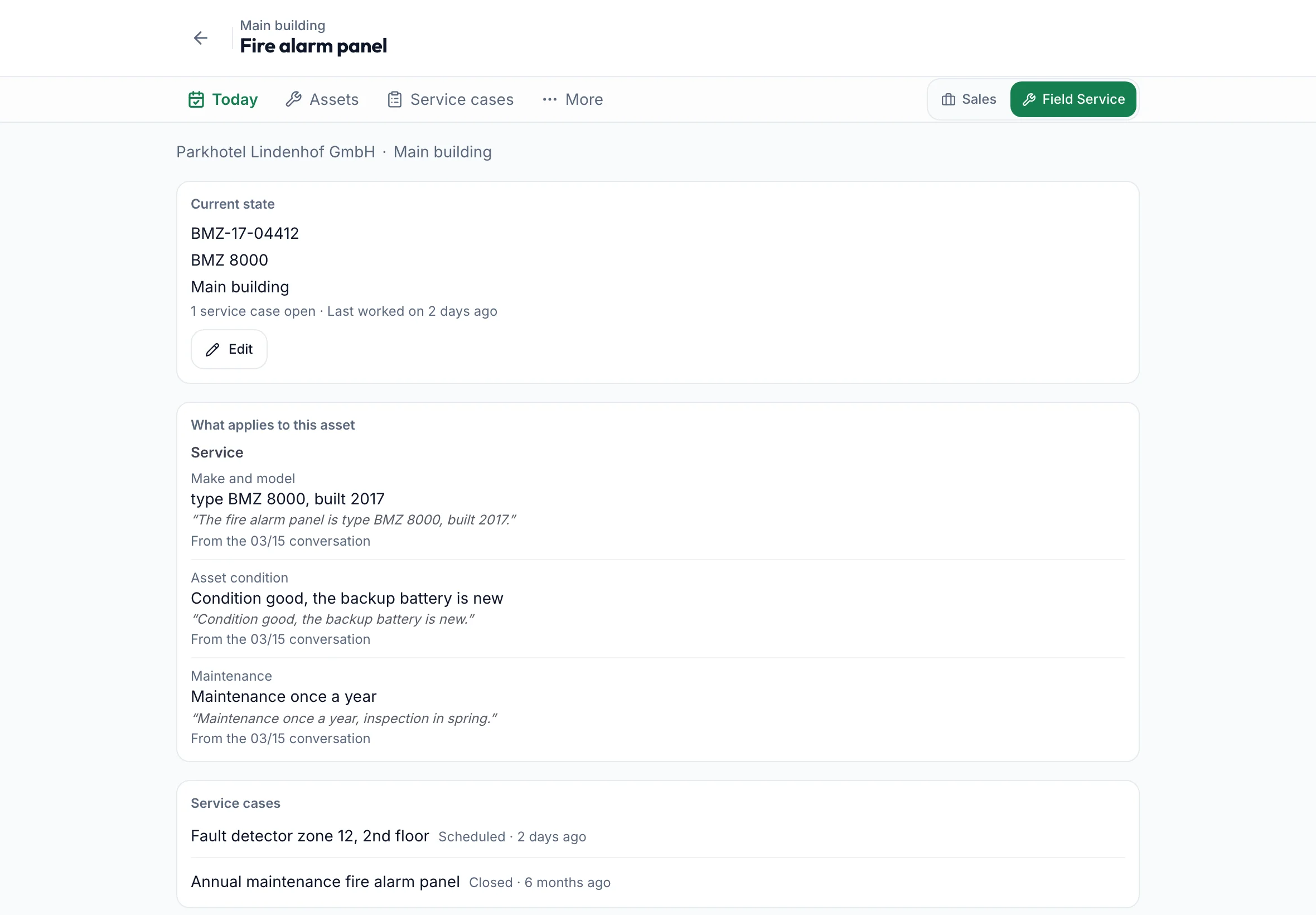The height and width of the screenshot is (915, 1316).
Task: Click the Edit button
Action: (x=229, y=349)
